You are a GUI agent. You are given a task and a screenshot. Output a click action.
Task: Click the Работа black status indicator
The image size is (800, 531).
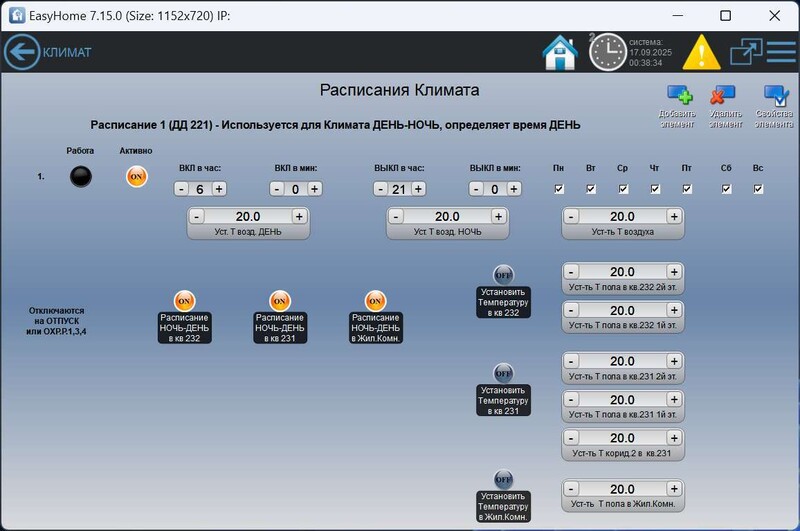click(80, 177)
